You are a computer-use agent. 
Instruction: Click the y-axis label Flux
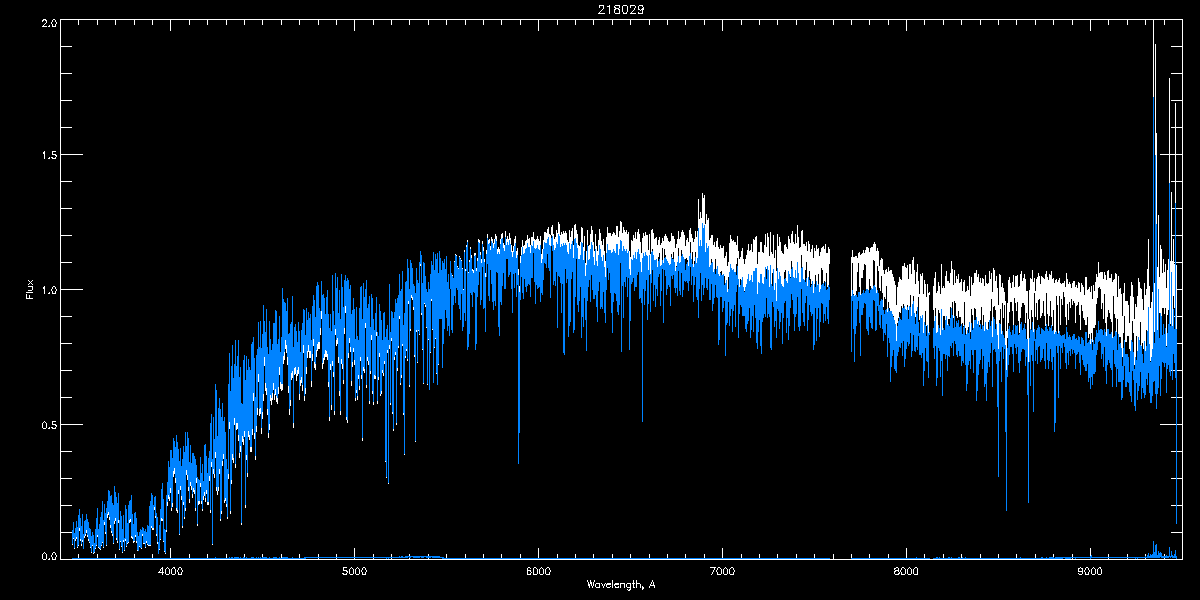pos(29,290)
